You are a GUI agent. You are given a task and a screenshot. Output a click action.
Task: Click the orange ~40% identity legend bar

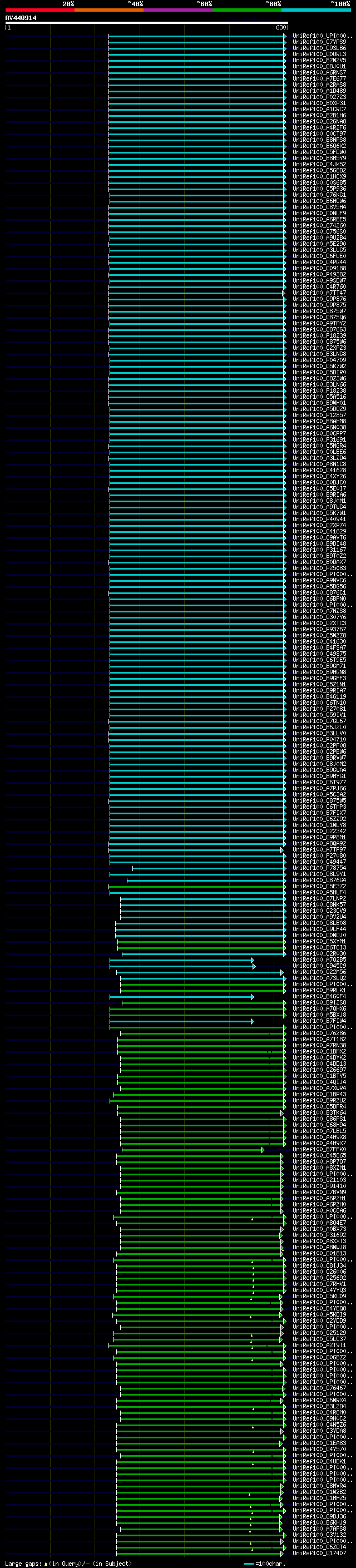coord(109,10)
